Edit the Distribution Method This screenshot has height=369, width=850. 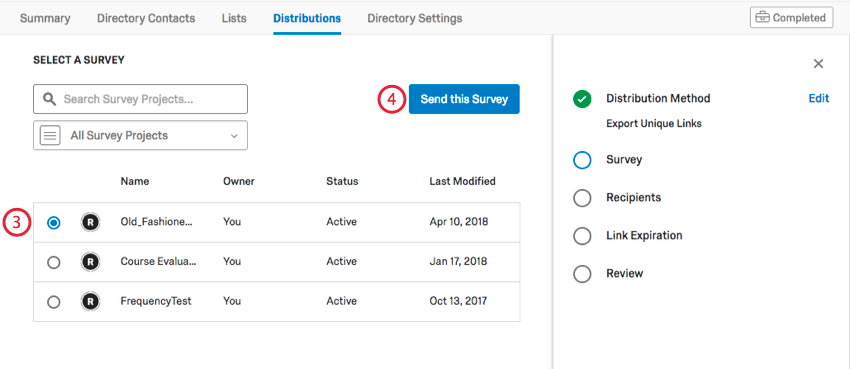click(819, 99)
